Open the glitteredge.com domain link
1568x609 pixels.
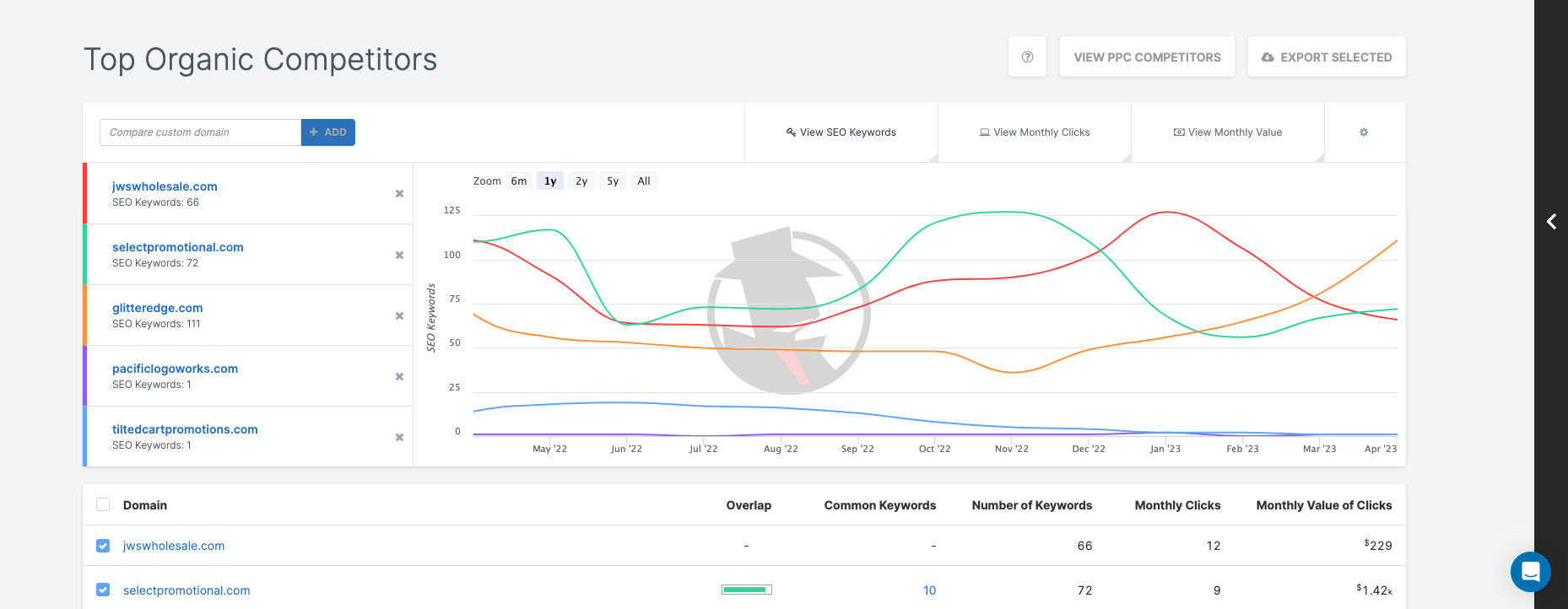coord(158,308)
